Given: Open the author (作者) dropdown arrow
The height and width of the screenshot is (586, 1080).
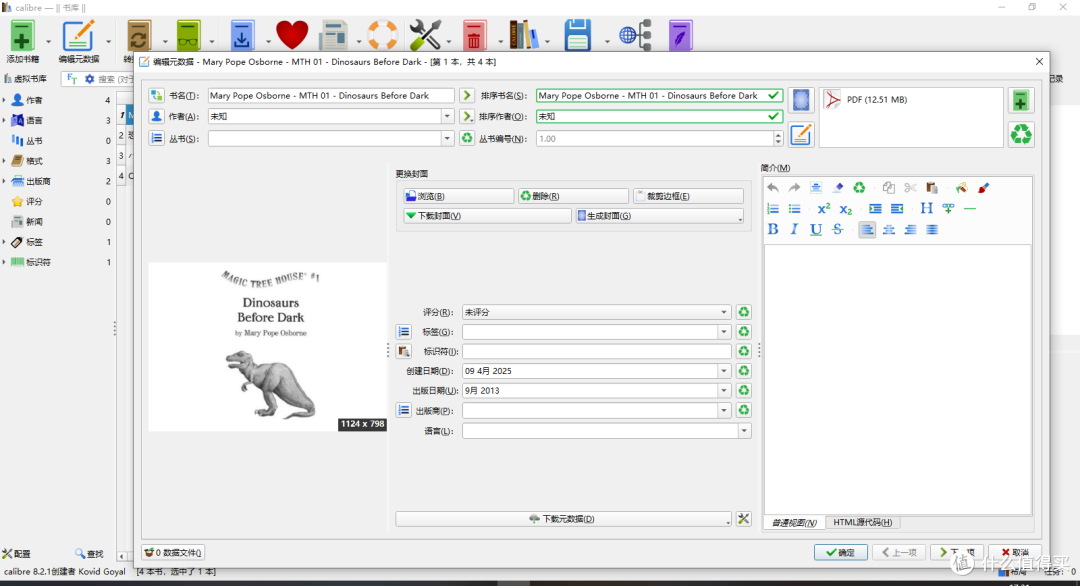Looking at the screenshot, I should click(447, 116).
